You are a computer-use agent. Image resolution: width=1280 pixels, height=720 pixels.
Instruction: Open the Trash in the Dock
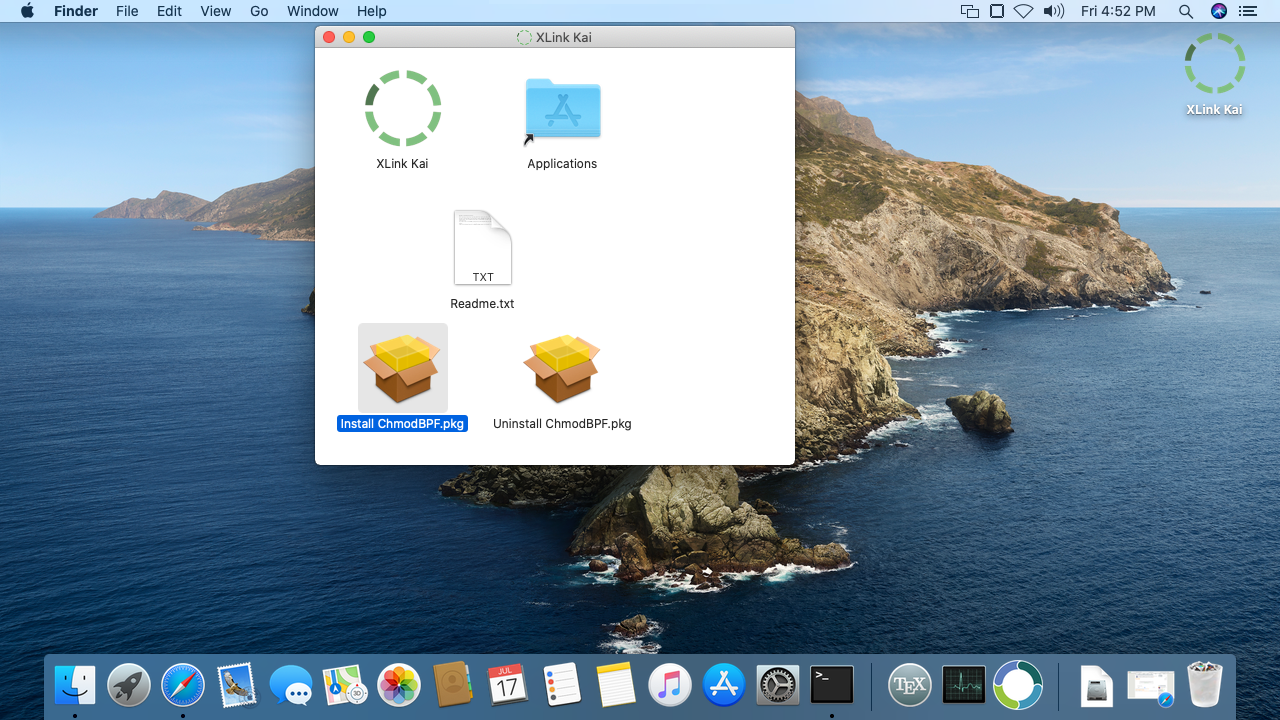point(1204,685)
